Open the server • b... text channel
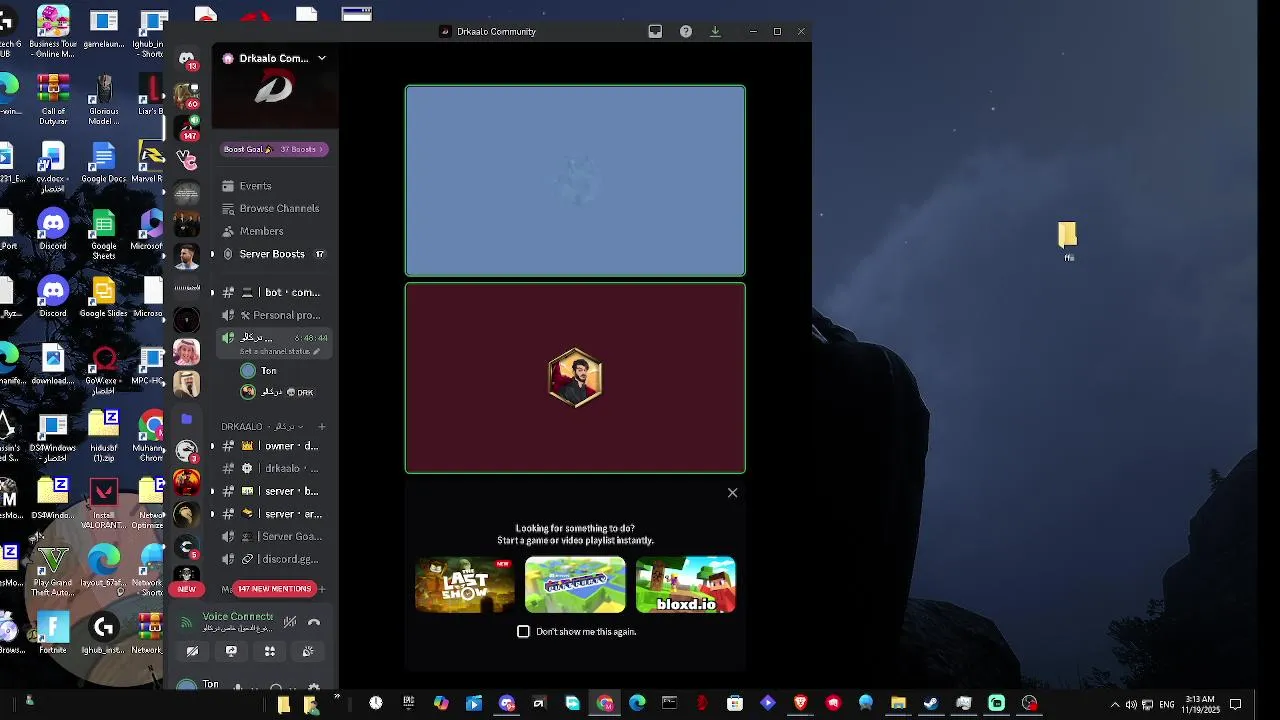 (274, 491)
